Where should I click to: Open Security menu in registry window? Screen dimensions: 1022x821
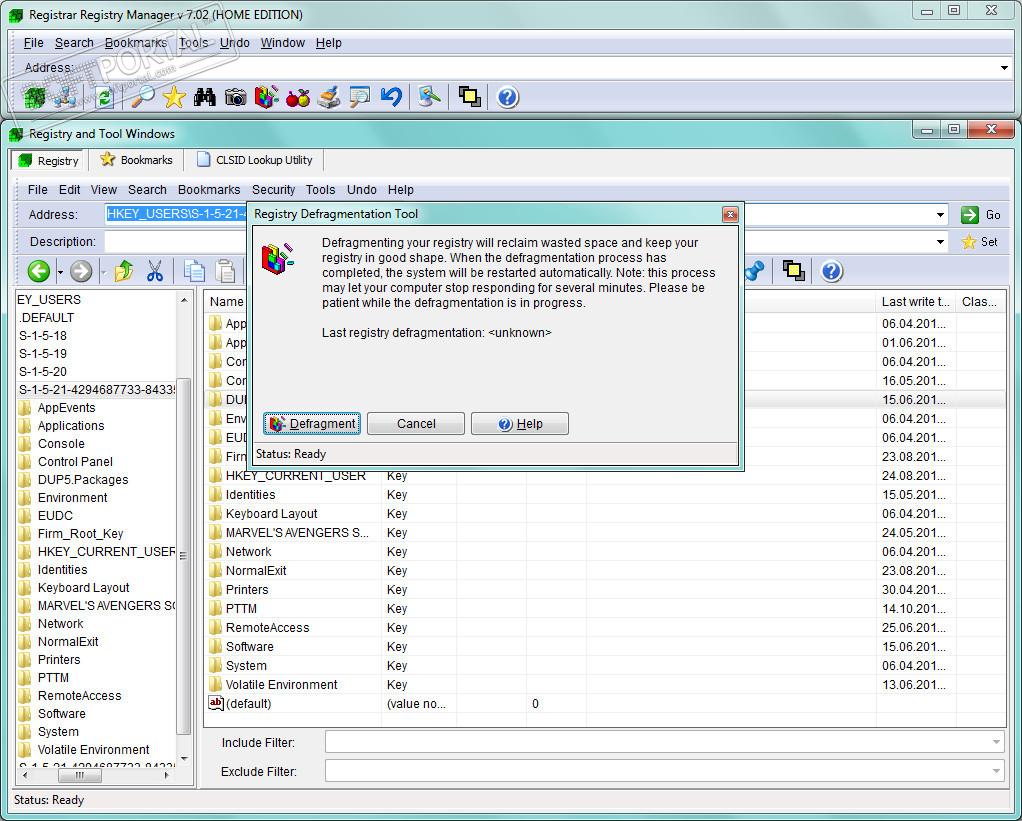[274, 190]
